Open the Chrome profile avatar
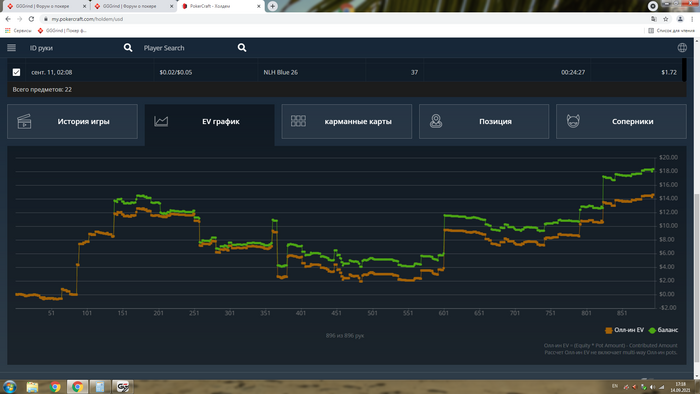This screenshot has width=700, height=394. point(680,19)
